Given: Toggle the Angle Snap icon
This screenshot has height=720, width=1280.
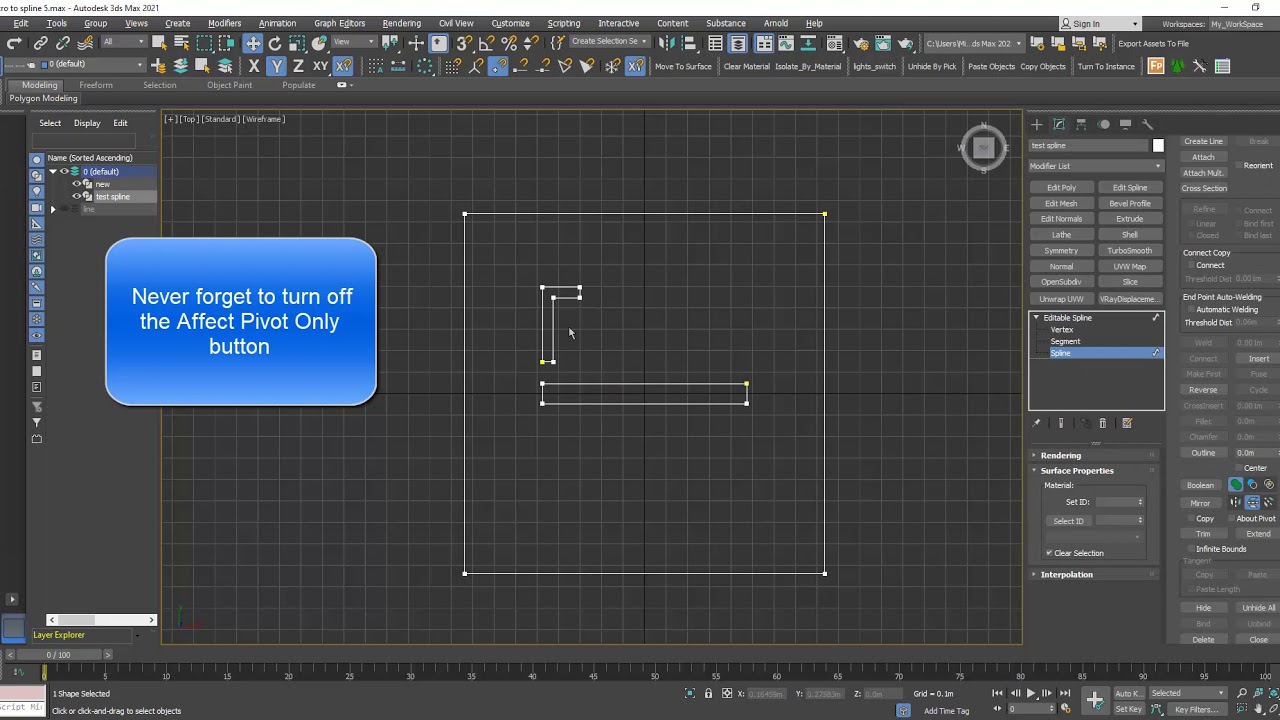Looking at the screenshot, I should click(x=486, y=43).
